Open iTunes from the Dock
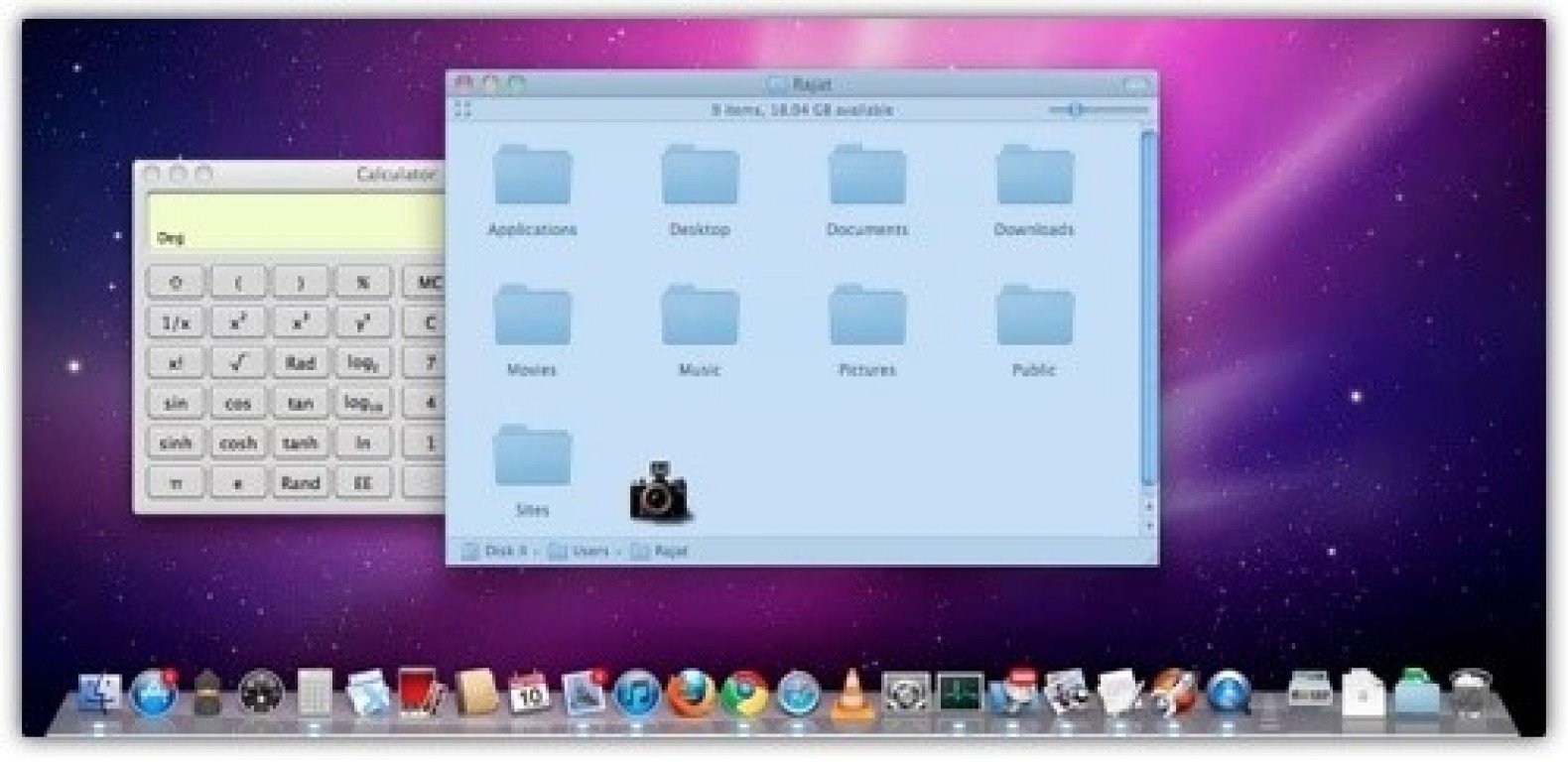 click(x=636, y=693)
